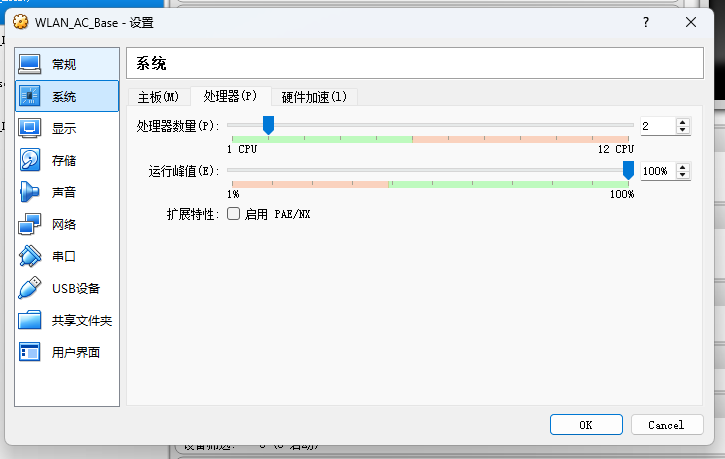Click the 常规 (General) monitor icon
Screen dimensions: 725x459
30,64
